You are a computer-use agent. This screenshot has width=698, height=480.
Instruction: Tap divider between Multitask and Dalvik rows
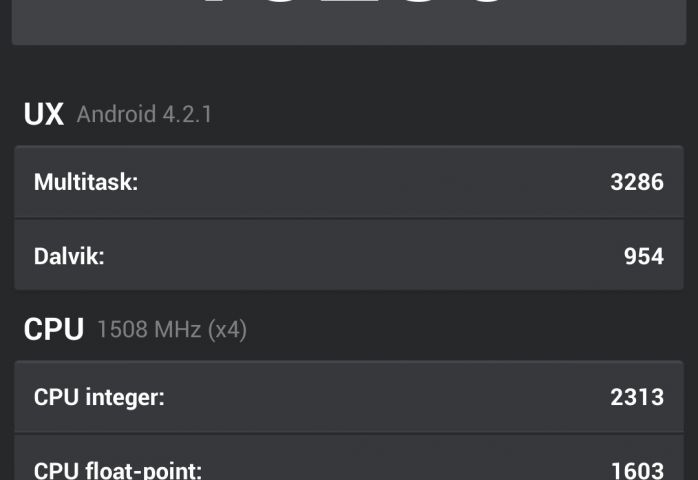tap(349, 219)
